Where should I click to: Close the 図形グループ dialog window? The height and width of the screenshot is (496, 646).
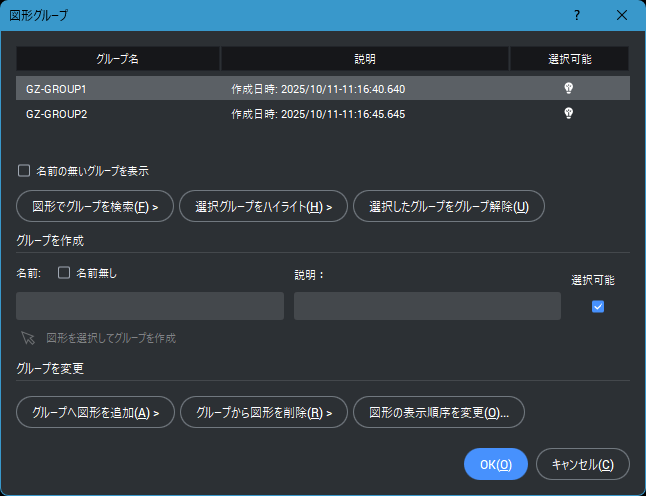click(x=622, y=15)
